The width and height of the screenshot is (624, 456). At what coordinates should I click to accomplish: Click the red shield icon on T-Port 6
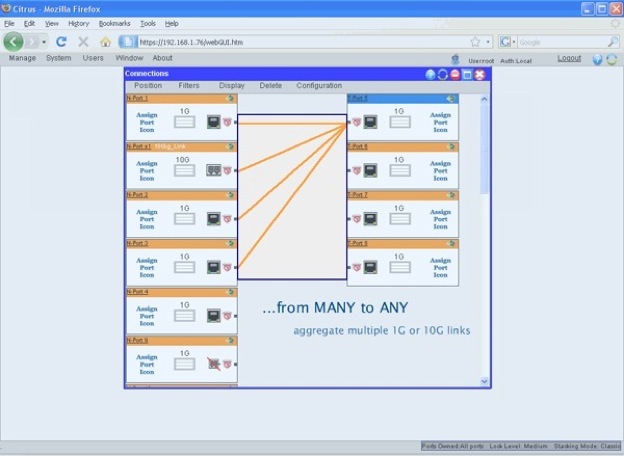(x=357, y=170)
